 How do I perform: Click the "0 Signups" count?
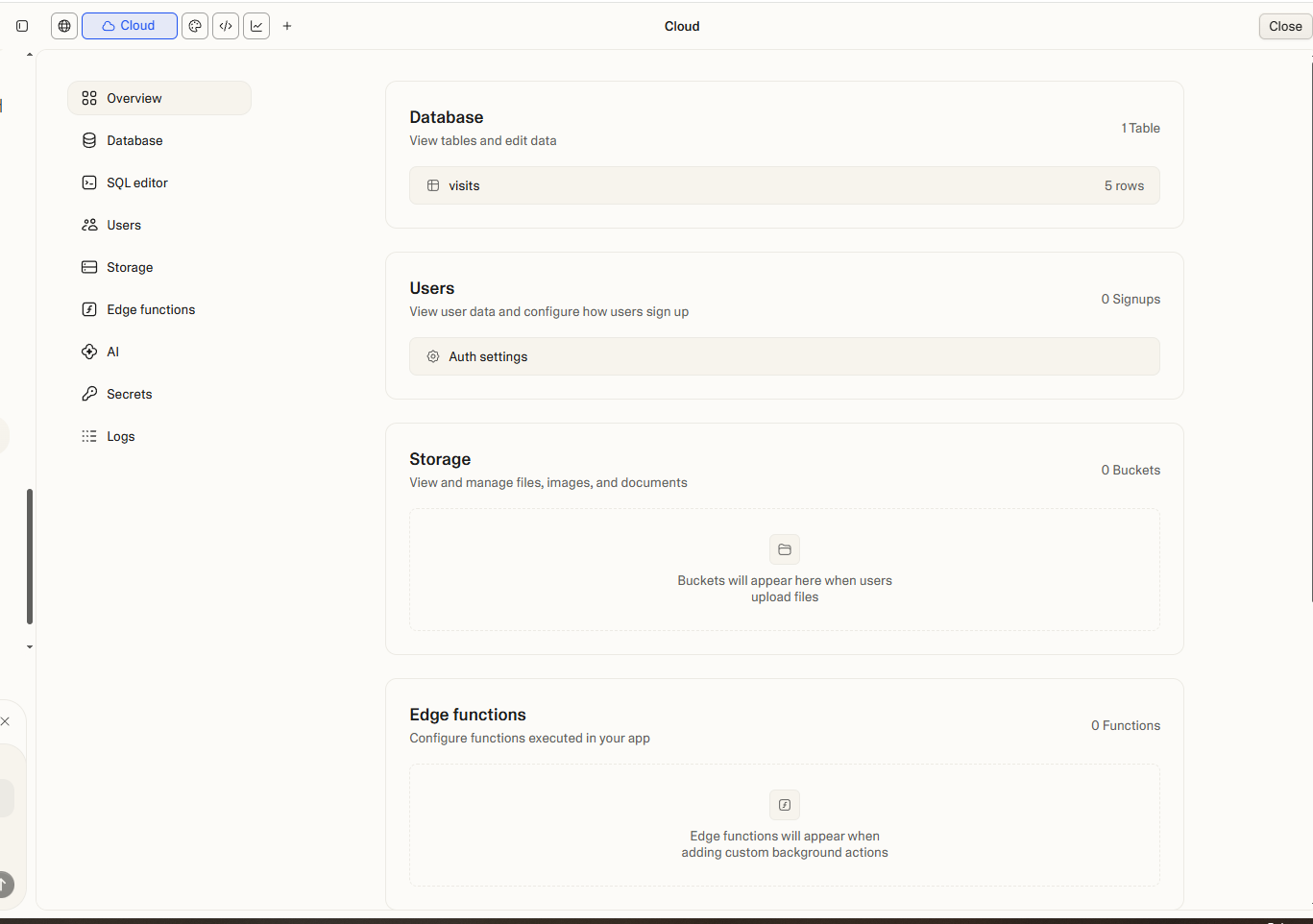[x=1131, y=299]
